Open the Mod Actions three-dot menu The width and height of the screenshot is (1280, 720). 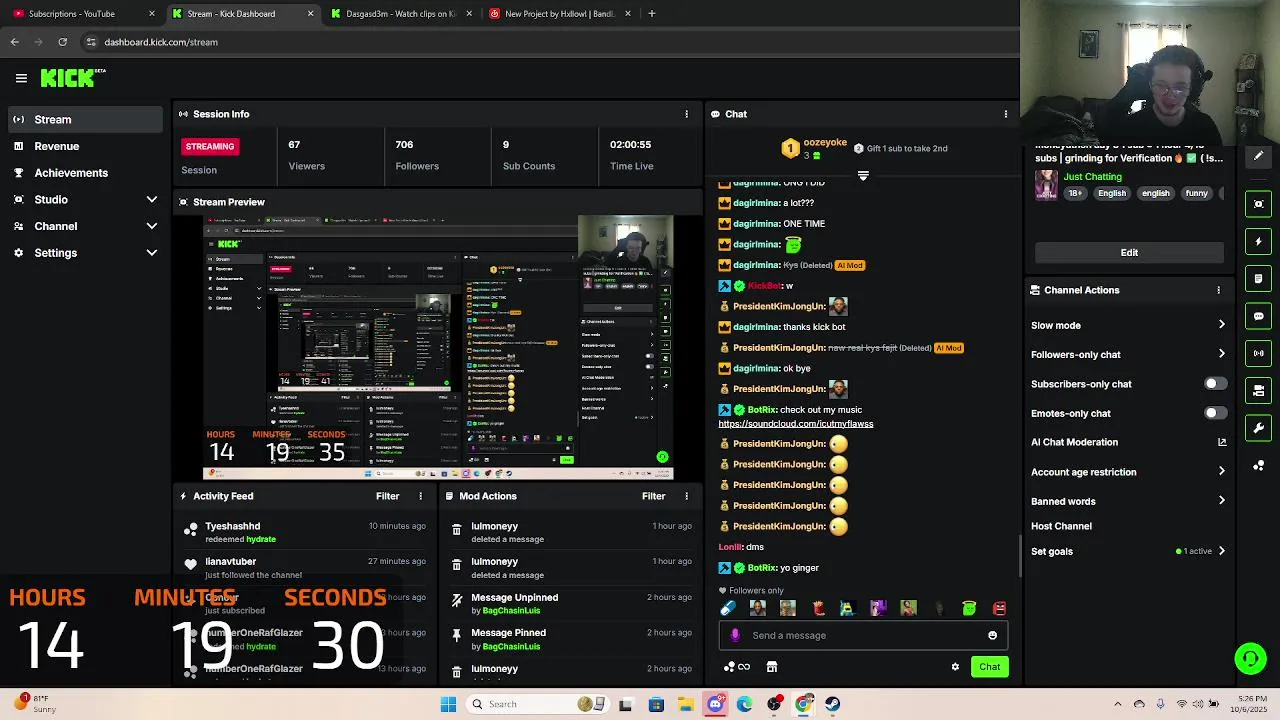(686, 496)
